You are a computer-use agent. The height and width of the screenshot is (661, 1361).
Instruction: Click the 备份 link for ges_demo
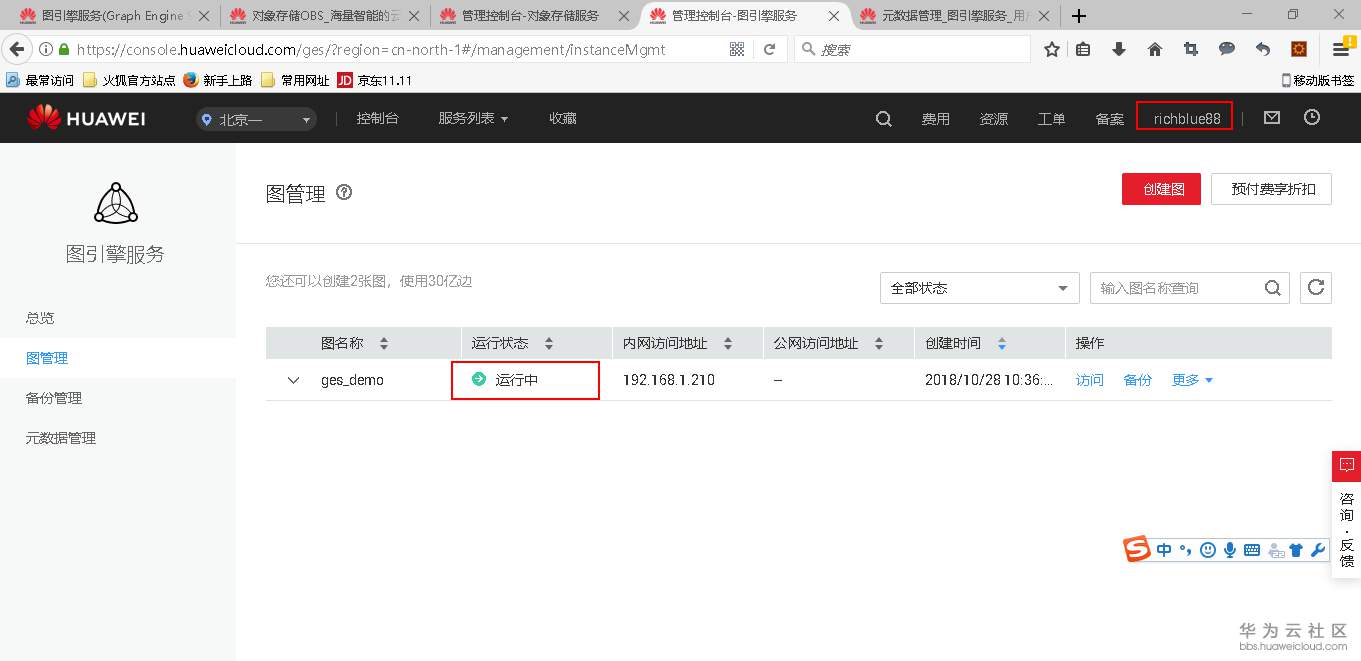(x=1138, y=380)
